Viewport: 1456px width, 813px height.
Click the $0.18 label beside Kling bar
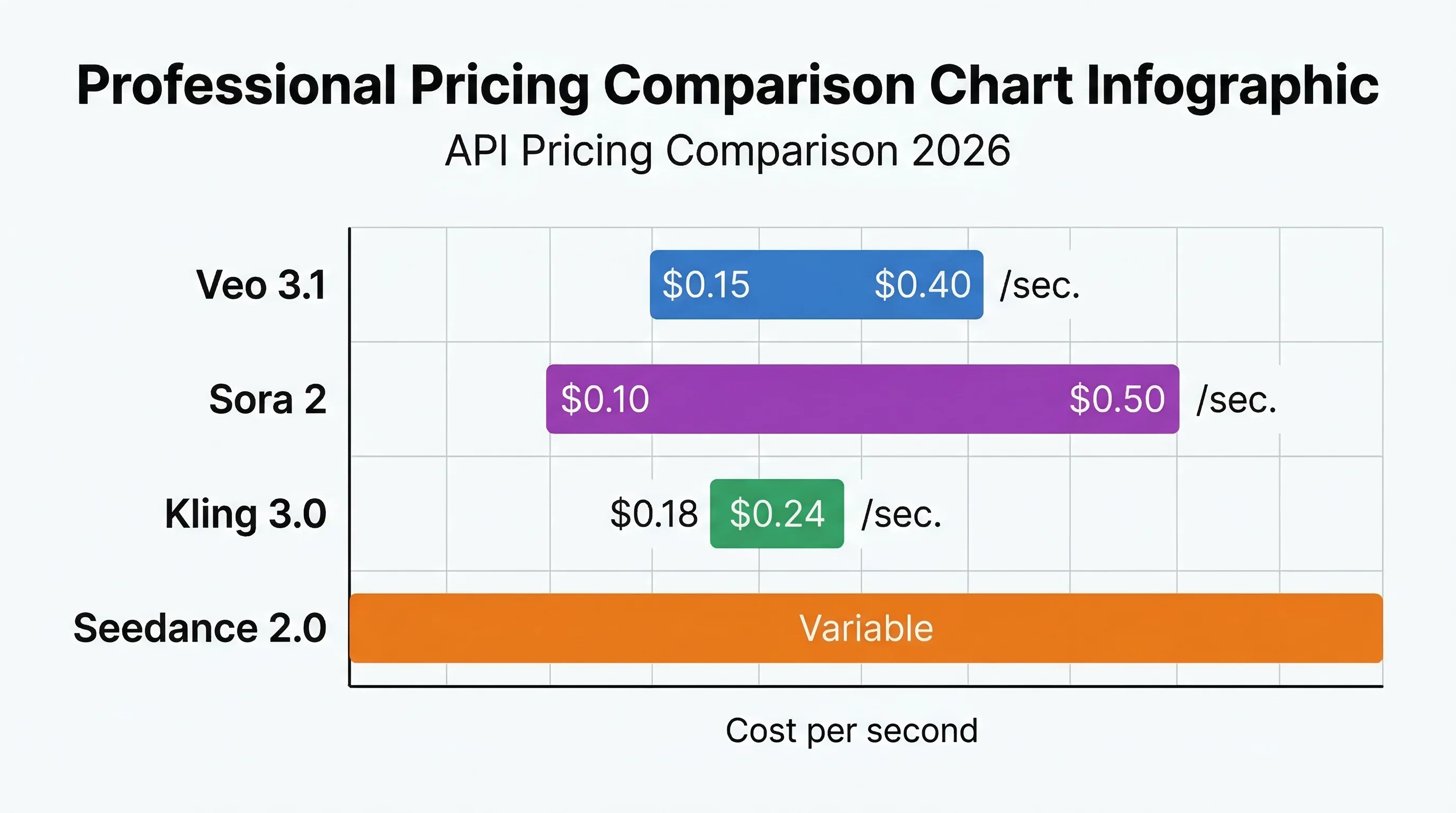pyautogui.click(x=654, y=514)
